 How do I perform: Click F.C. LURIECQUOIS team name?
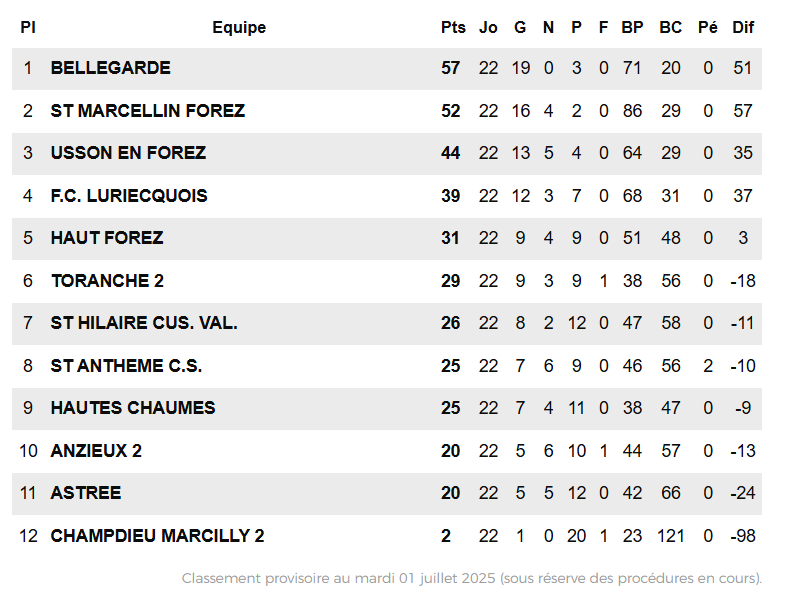point(129,195)
